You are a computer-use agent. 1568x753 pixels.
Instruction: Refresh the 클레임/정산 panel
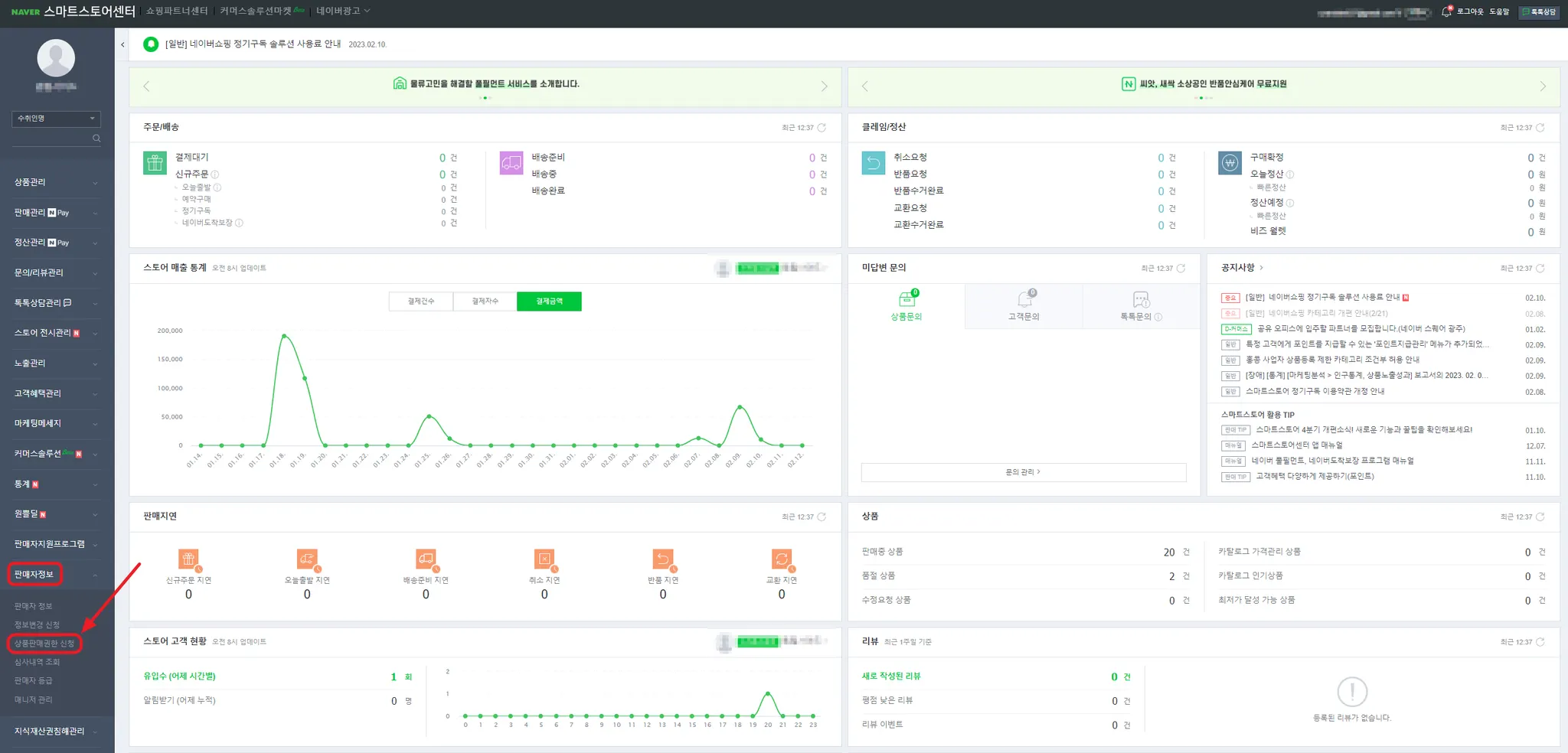click(x=1540, y=128)
